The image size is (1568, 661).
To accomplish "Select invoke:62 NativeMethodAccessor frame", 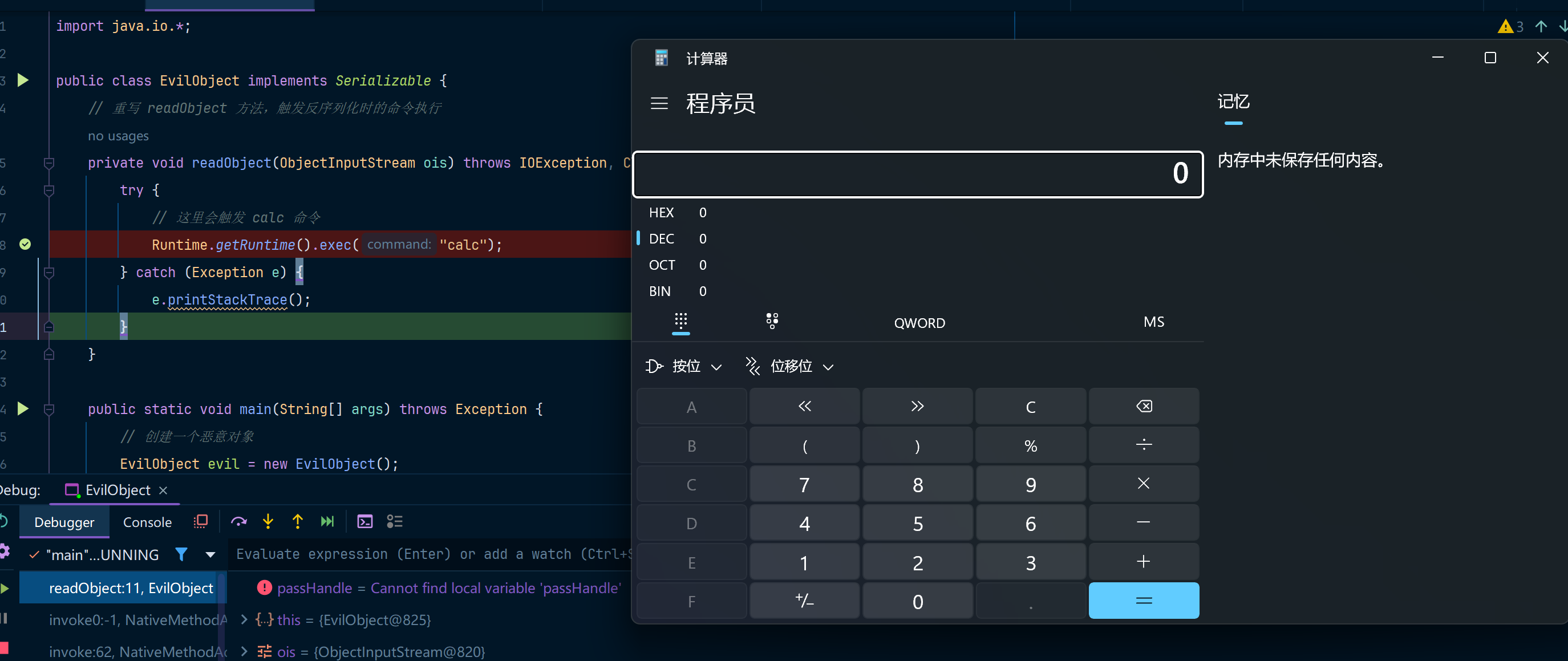I will pyautogui.click(x=122, y=651).
